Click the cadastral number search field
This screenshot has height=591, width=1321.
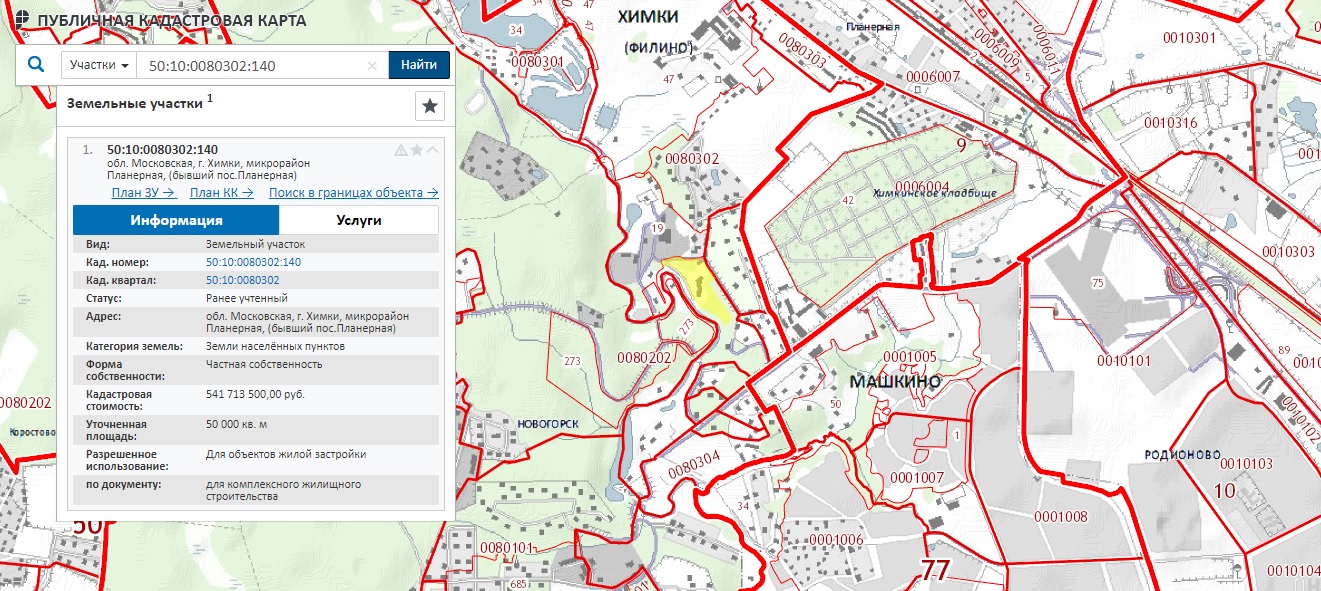click(250, 65)
